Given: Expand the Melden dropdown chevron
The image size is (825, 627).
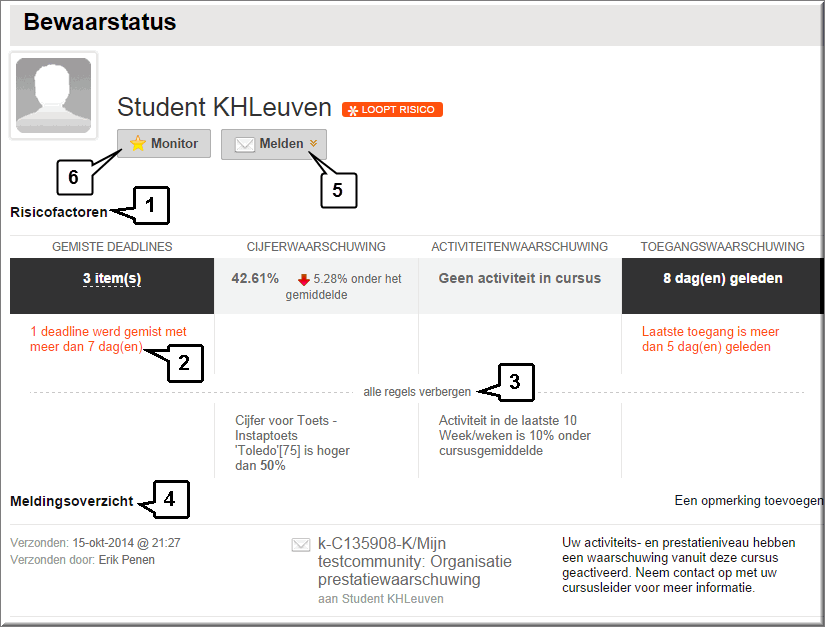Looking at the screenshot, I should pyautogui.click(x=313, y=144).
